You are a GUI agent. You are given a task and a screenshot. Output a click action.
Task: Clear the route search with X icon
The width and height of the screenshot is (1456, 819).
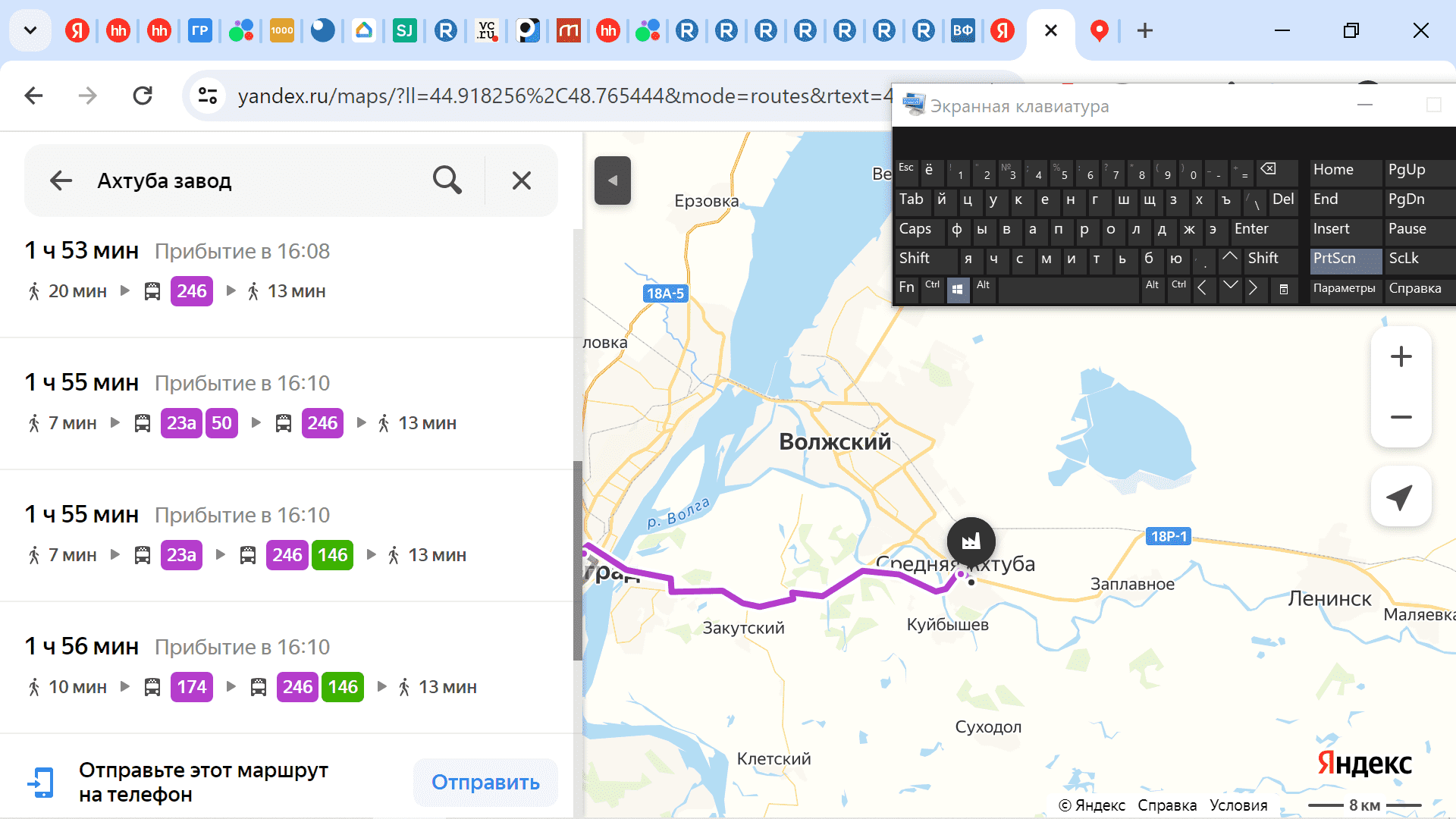click(522, 180)
